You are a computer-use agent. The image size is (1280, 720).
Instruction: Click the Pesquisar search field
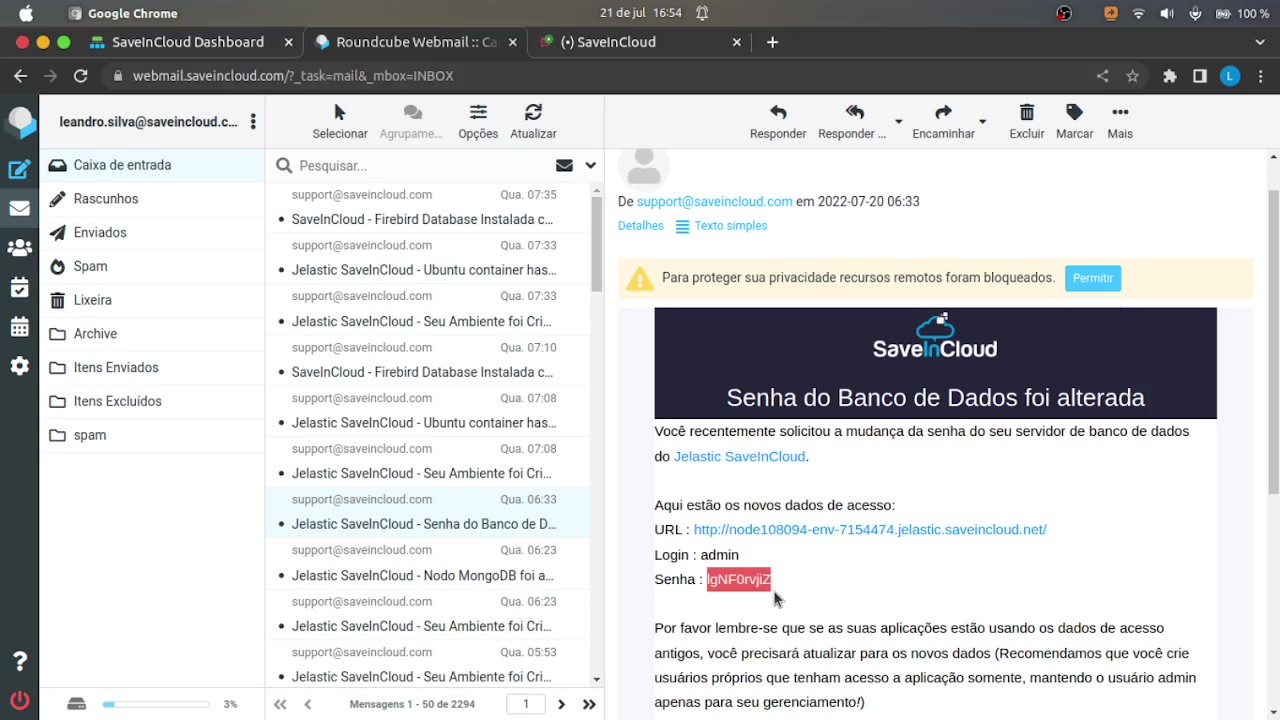coord(420,166)
